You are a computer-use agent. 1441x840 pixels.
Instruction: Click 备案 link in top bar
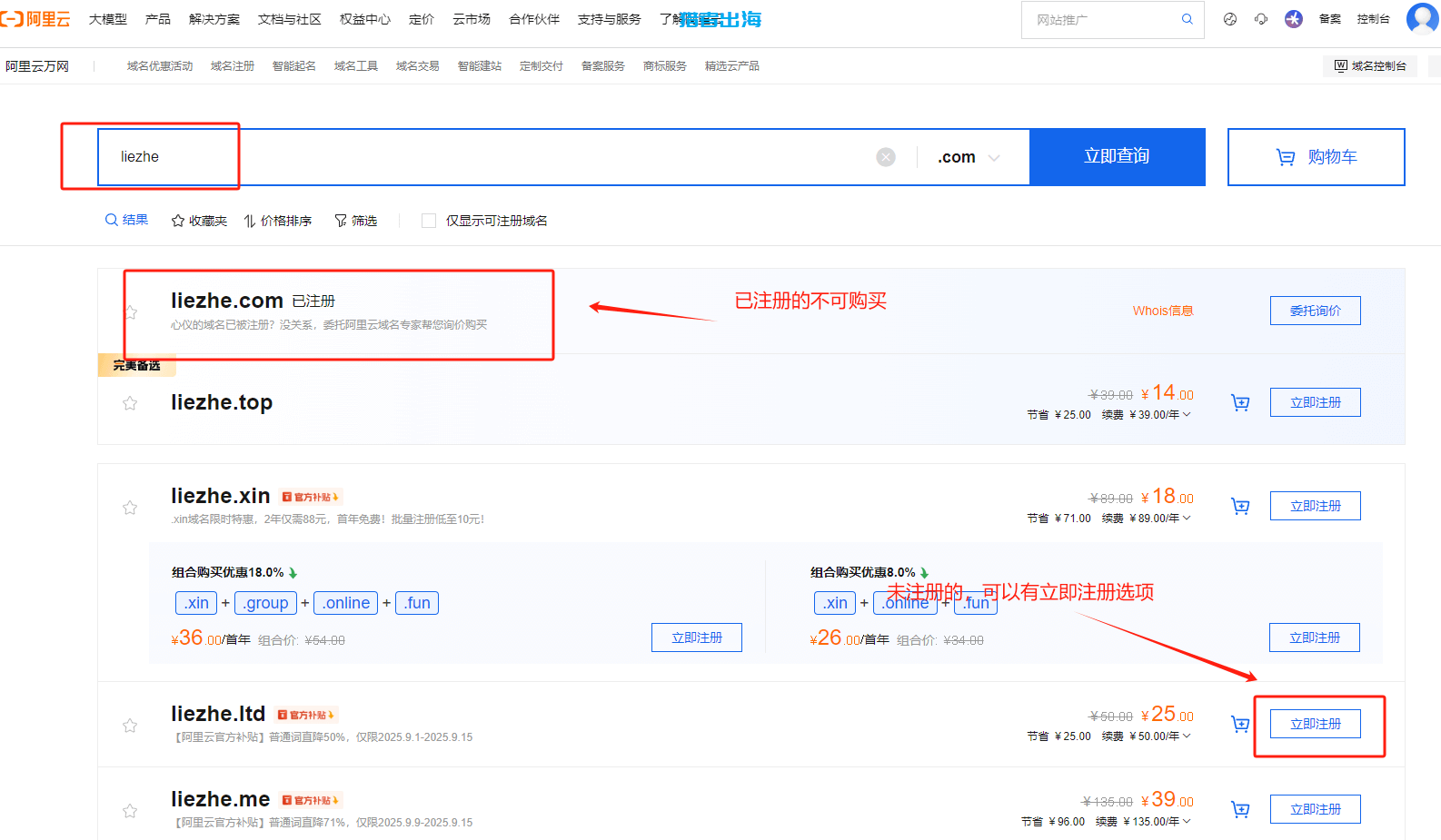(x=1330, y=19)
